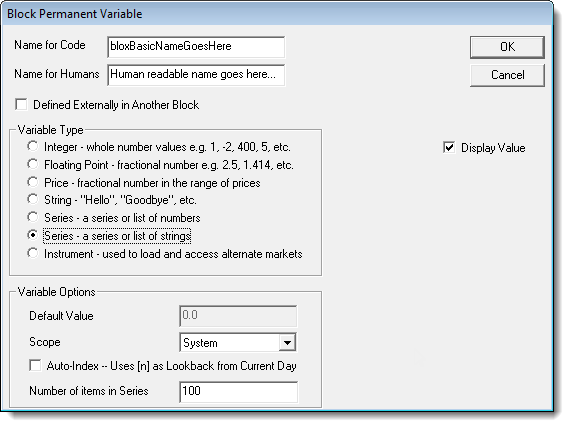Click the Number of items in Series field
569x427 pixels.
click(x=238, y=391)
